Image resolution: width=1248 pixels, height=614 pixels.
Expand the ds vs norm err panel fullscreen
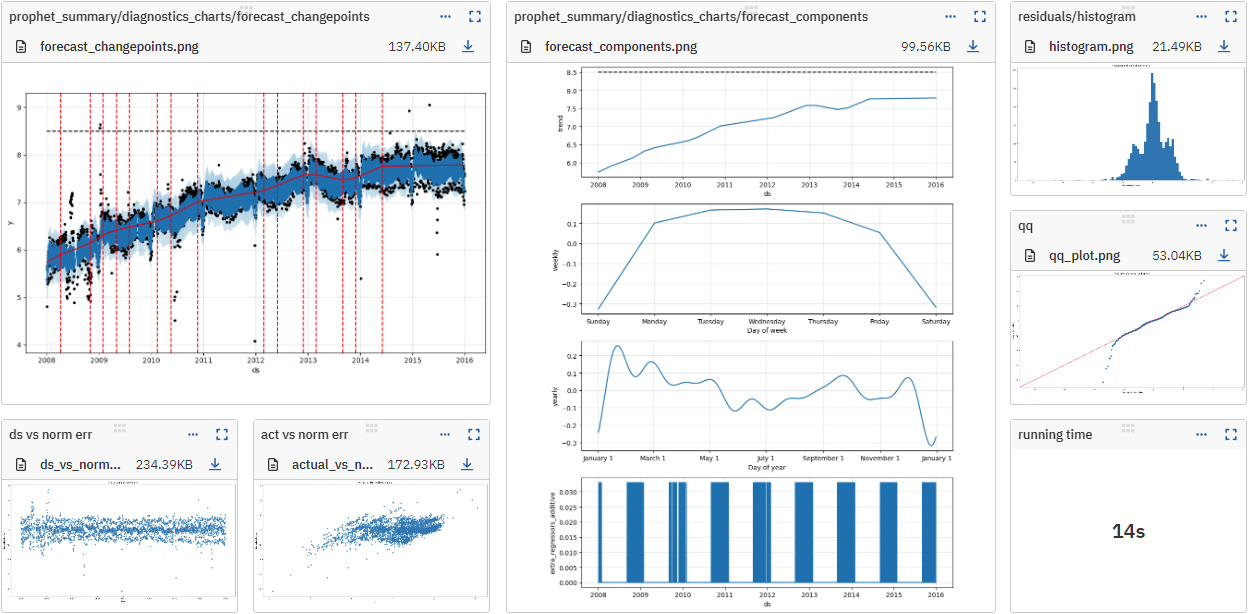[x=222, y=434]
